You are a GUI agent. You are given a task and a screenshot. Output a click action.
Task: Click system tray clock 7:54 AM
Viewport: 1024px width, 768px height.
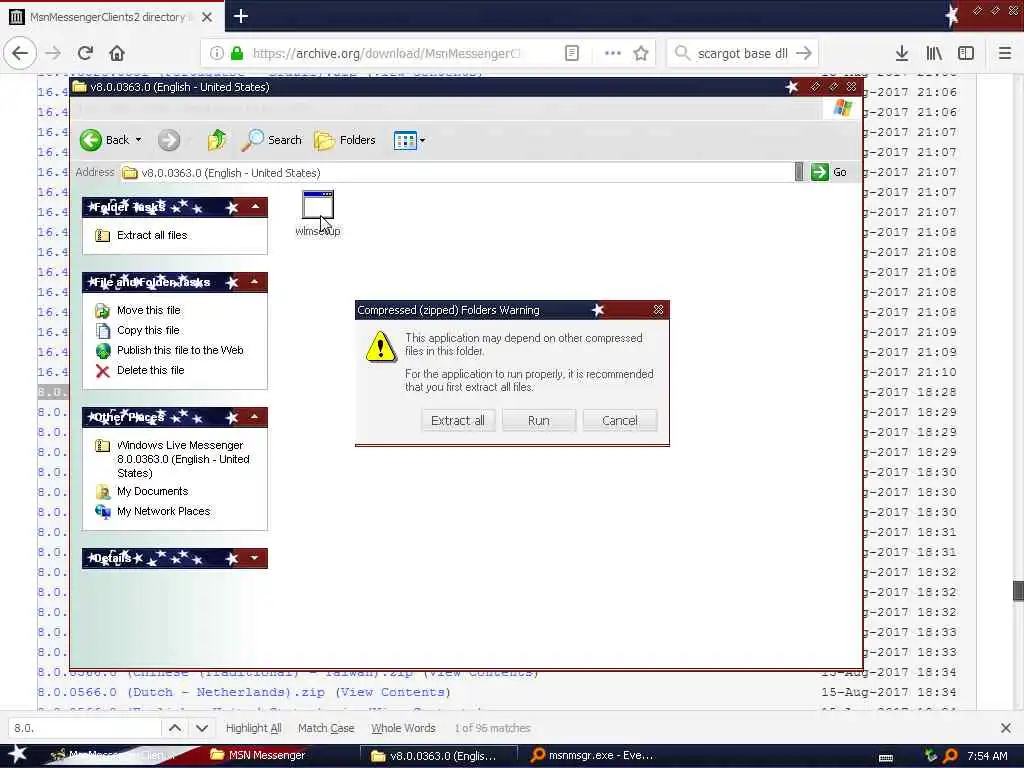point(987,756)
